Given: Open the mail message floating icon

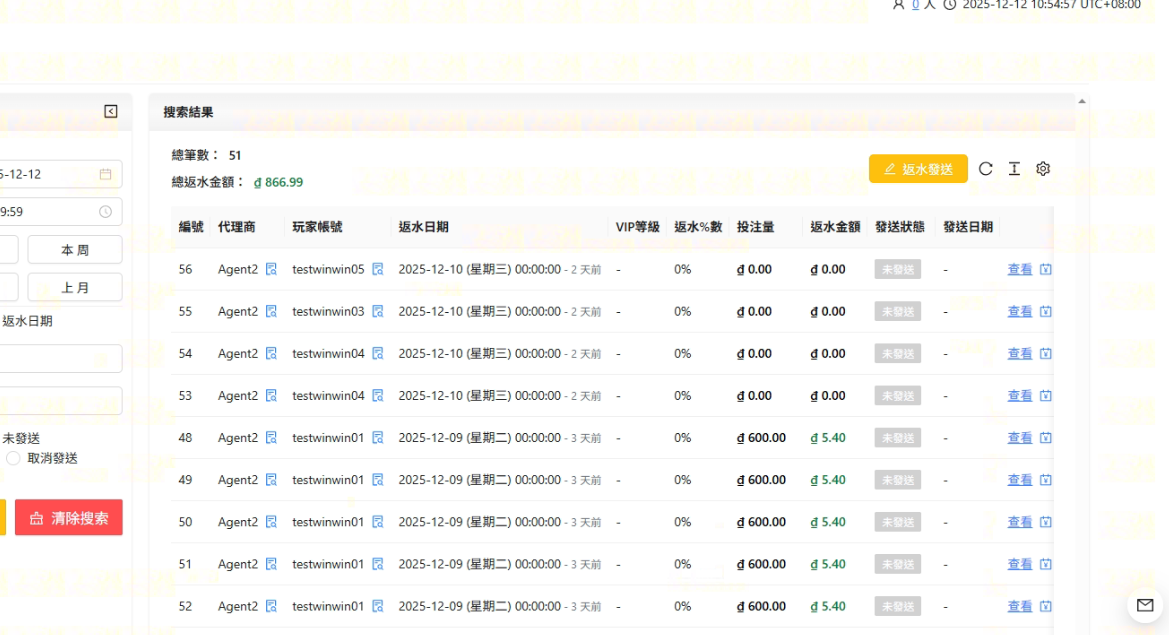Looking at the screenshot, I should pyautogui.click(x=1143, y=604).
